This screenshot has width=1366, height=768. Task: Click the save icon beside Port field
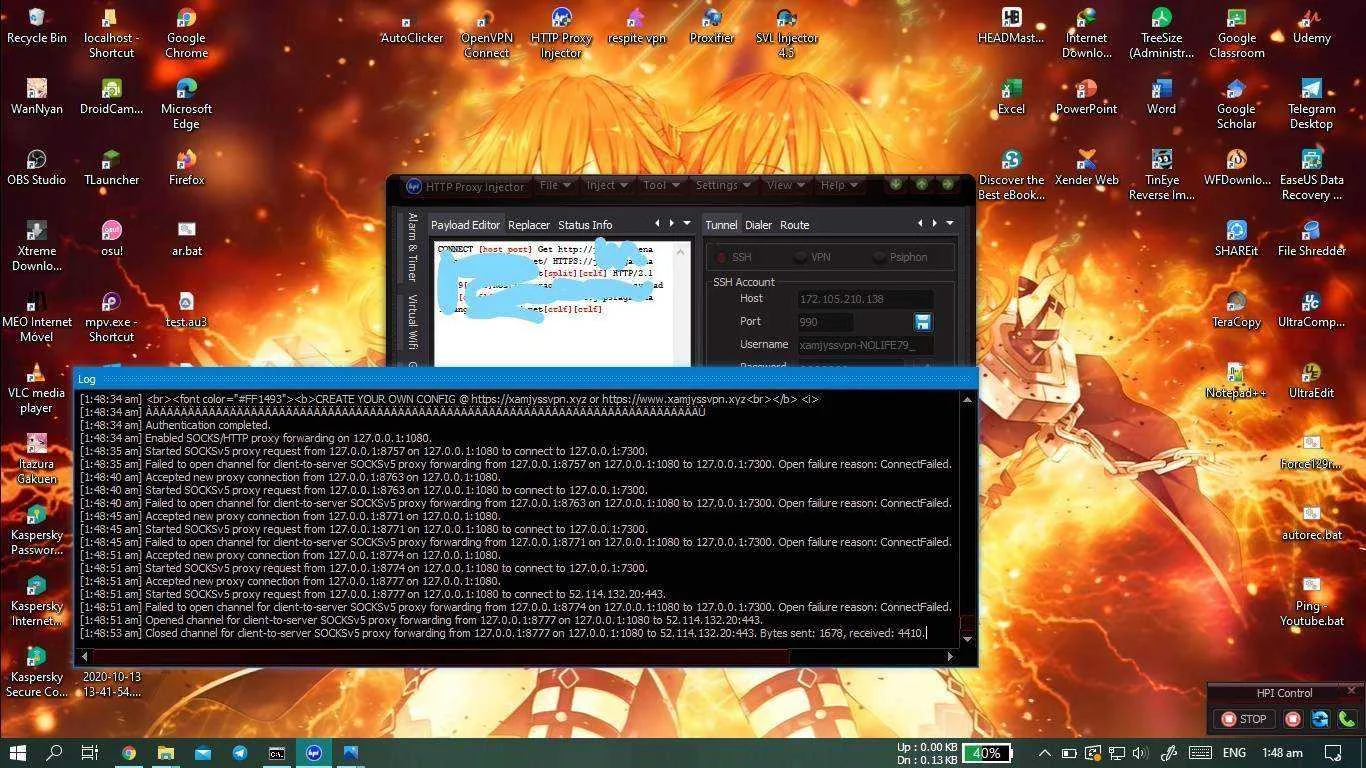click(x=922, y=322)
